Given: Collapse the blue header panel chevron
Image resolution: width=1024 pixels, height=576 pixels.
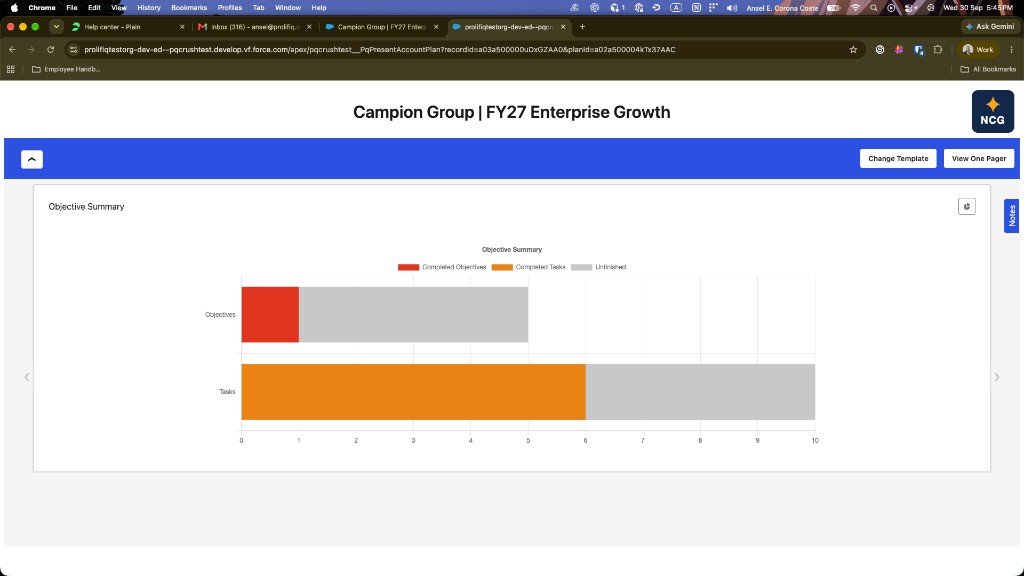Looking at the screenshot, I should click(31, 159).
